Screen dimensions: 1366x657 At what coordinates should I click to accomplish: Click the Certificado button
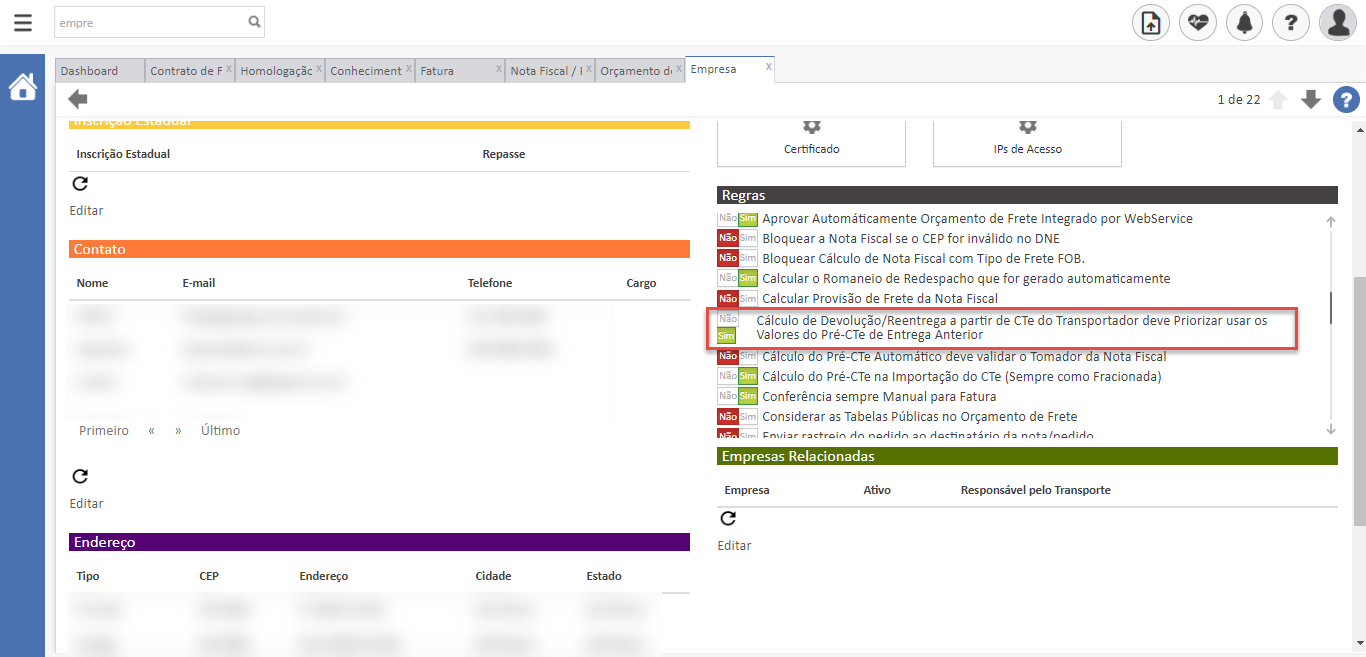811,141
